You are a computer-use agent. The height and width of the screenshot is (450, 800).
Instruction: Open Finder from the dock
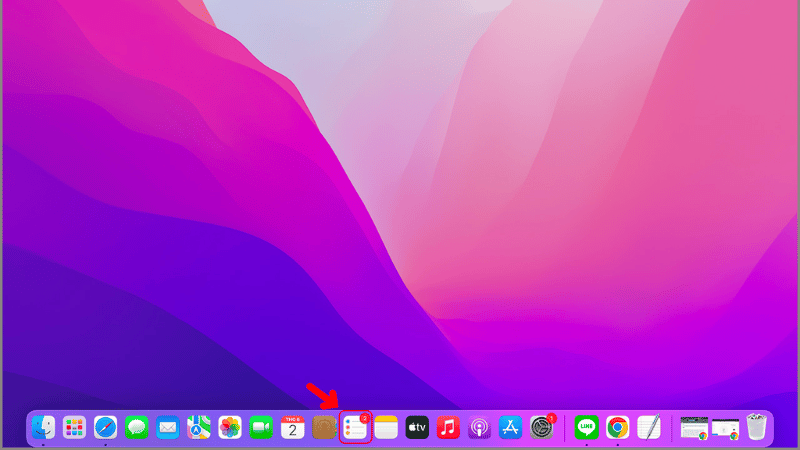pyautogui.click(x=43, y=428)
